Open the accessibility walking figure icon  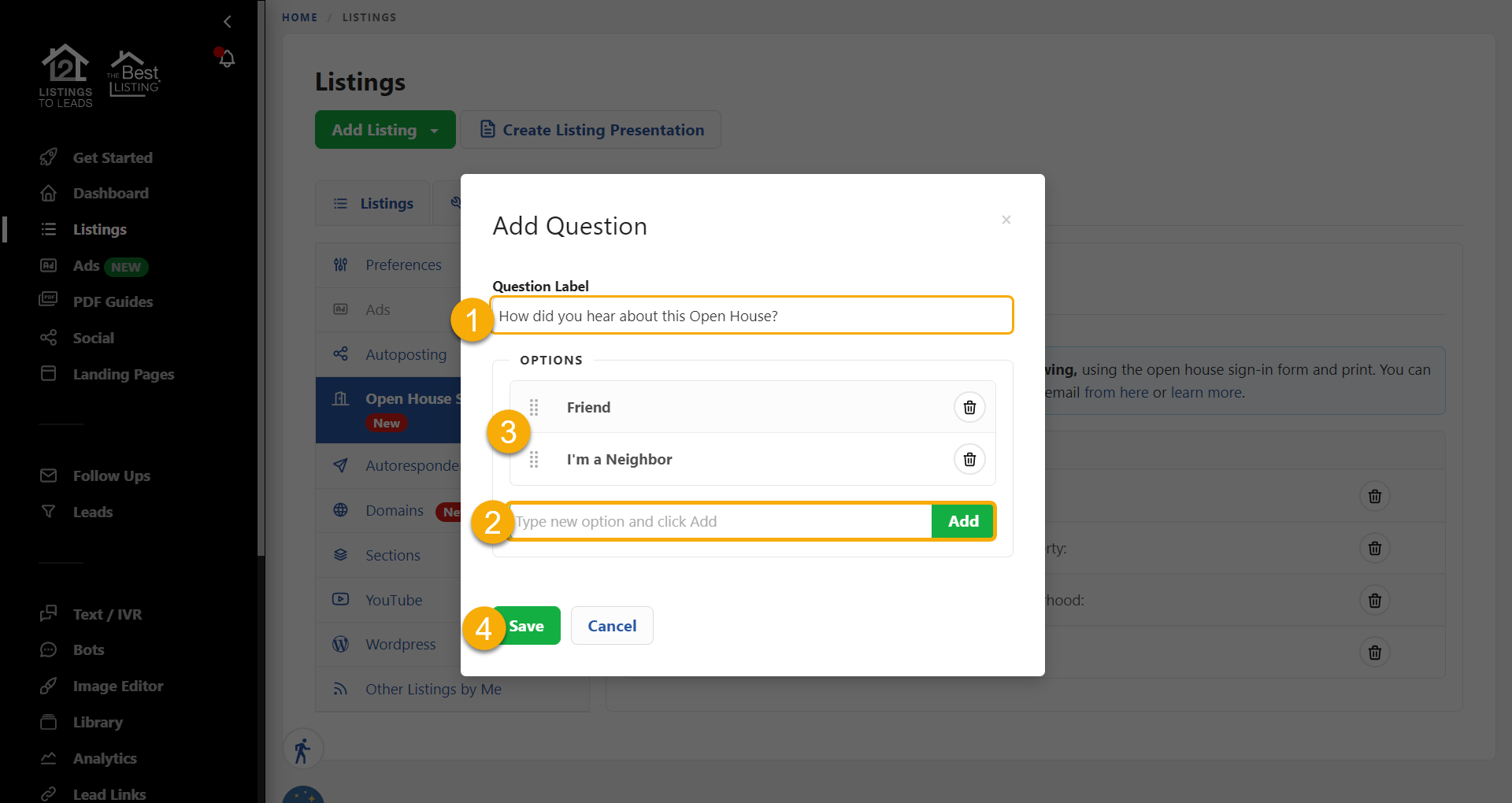(x=303, y=749)
